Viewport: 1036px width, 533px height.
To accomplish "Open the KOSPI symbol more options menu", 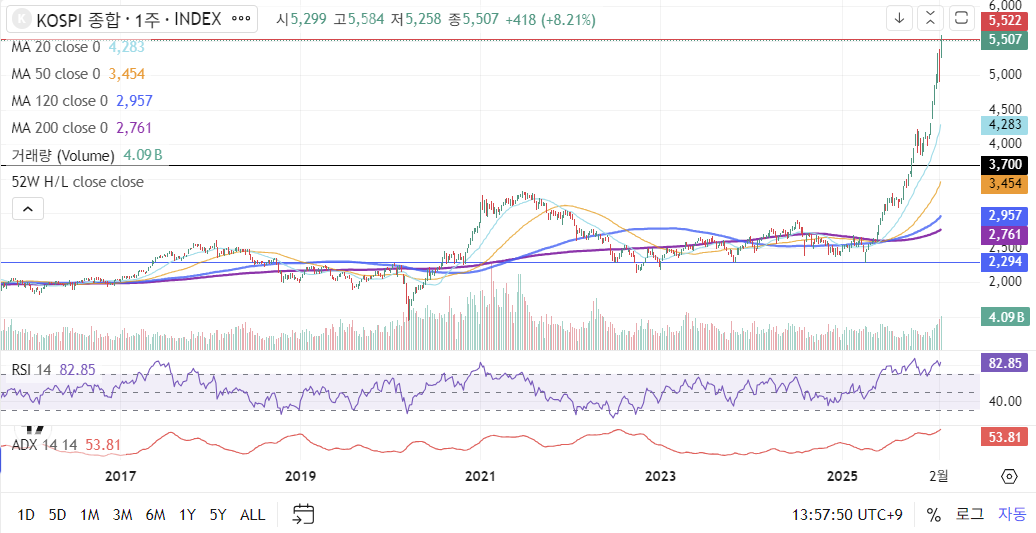I will tap(241, 18).
